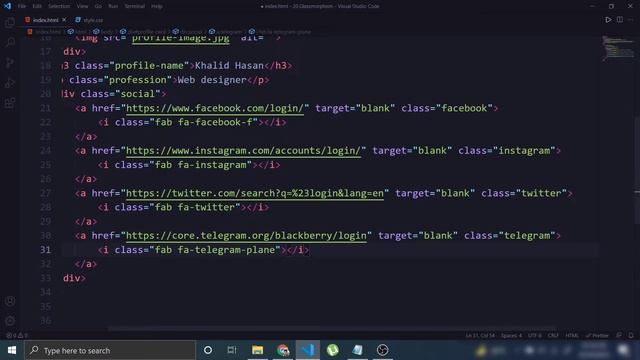
Task: Click Ln 31, Col 54 status item
Action: (480, 336)
